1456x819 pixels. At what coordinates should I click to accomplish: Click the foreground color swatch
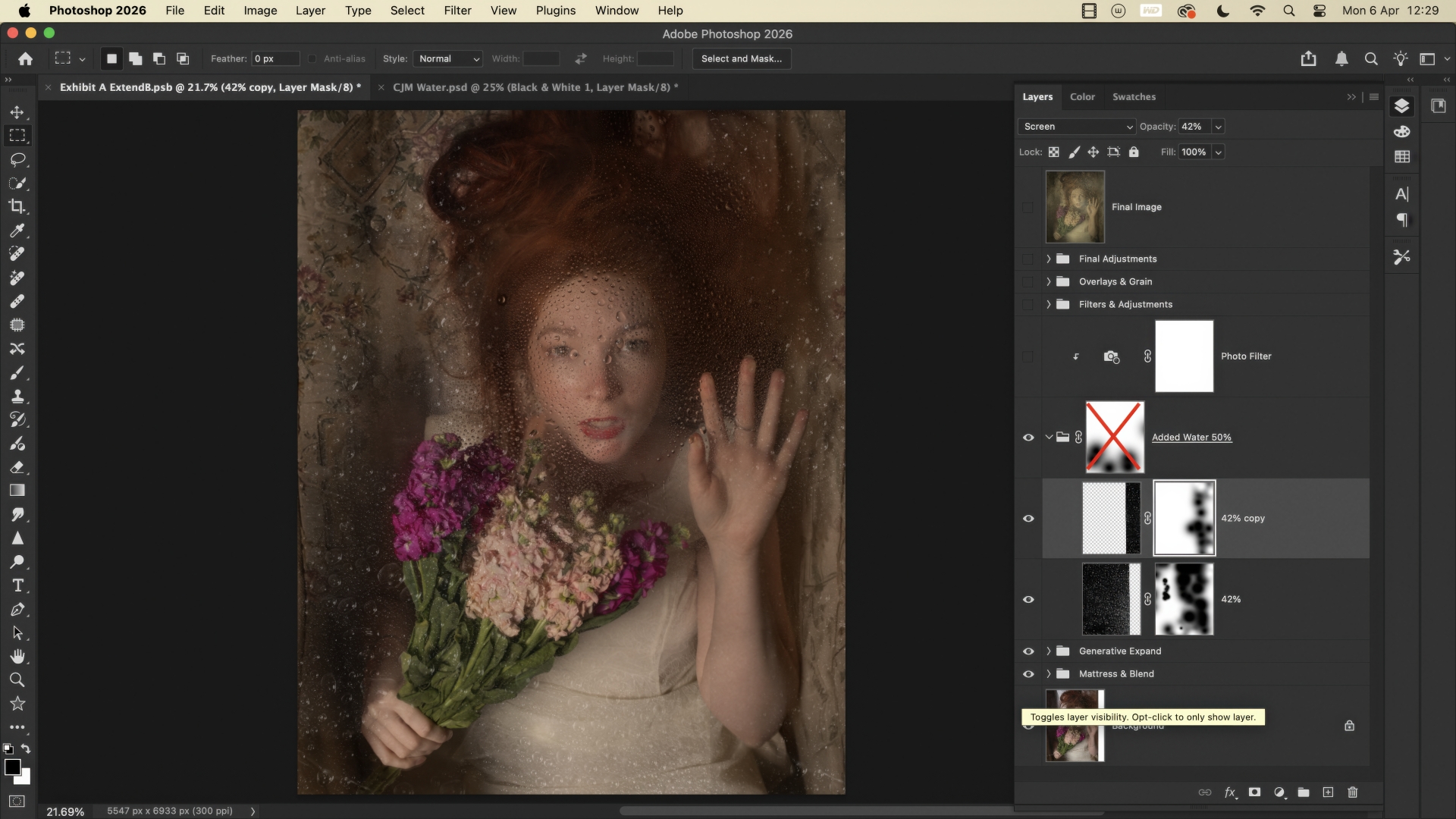12,767
